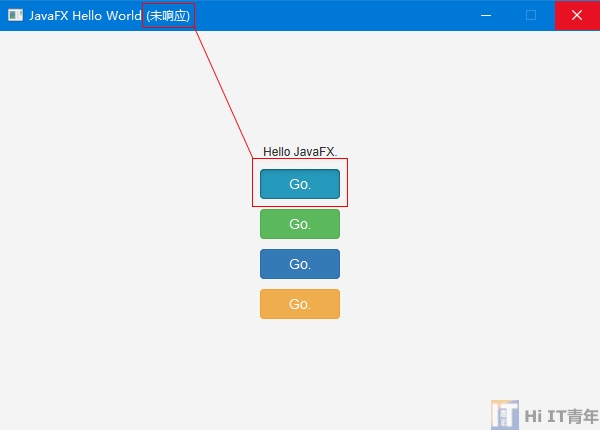Click the teal Go. button

[300, 184]
